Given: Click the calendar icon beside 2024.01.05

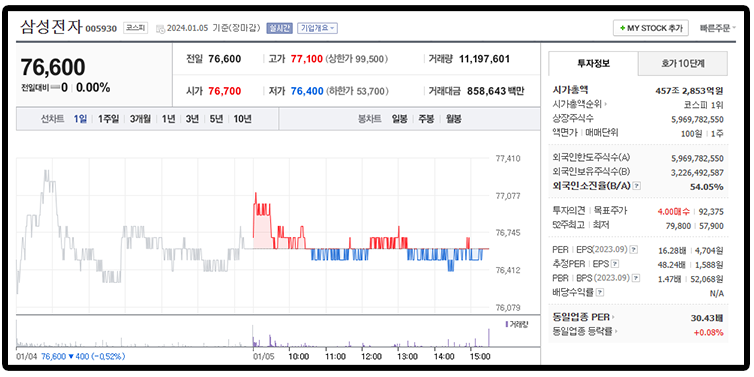Looking at the screenshot, I should click(161, 29).
